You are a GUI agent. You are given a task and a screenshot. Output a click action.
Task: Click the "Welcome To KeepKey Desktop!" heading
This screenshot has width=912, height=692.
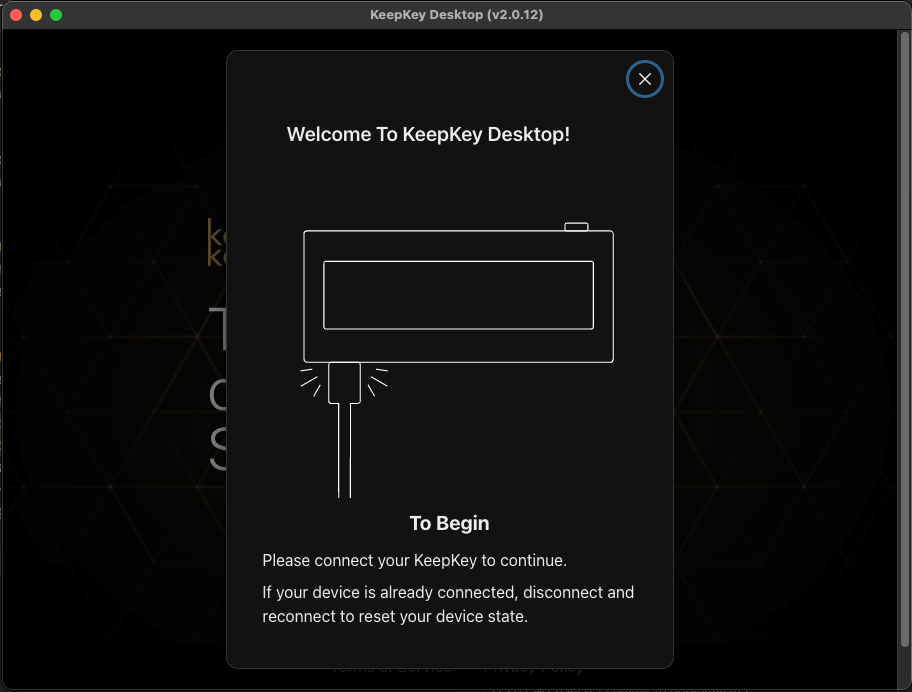tap(428, 134)
